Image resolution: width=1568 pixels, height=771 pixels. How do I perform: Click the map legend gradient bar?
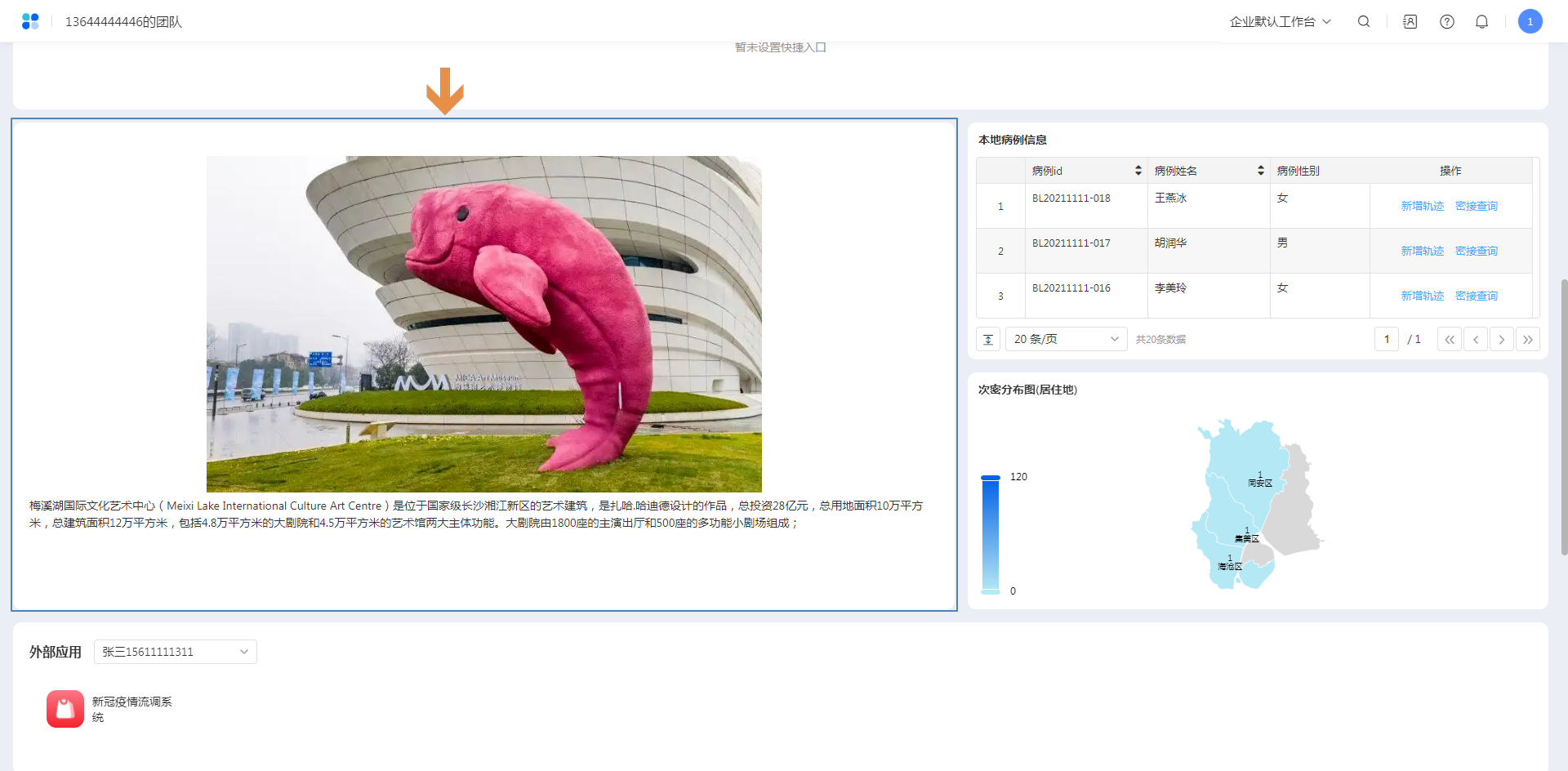coord(990,534)
